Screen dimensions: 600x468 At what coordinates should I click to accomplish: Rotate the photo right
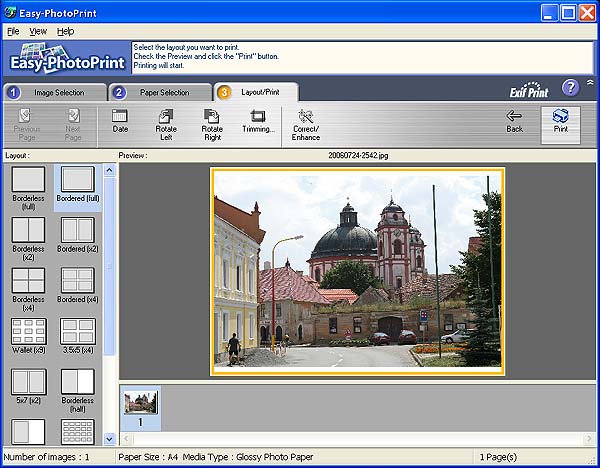212,123
